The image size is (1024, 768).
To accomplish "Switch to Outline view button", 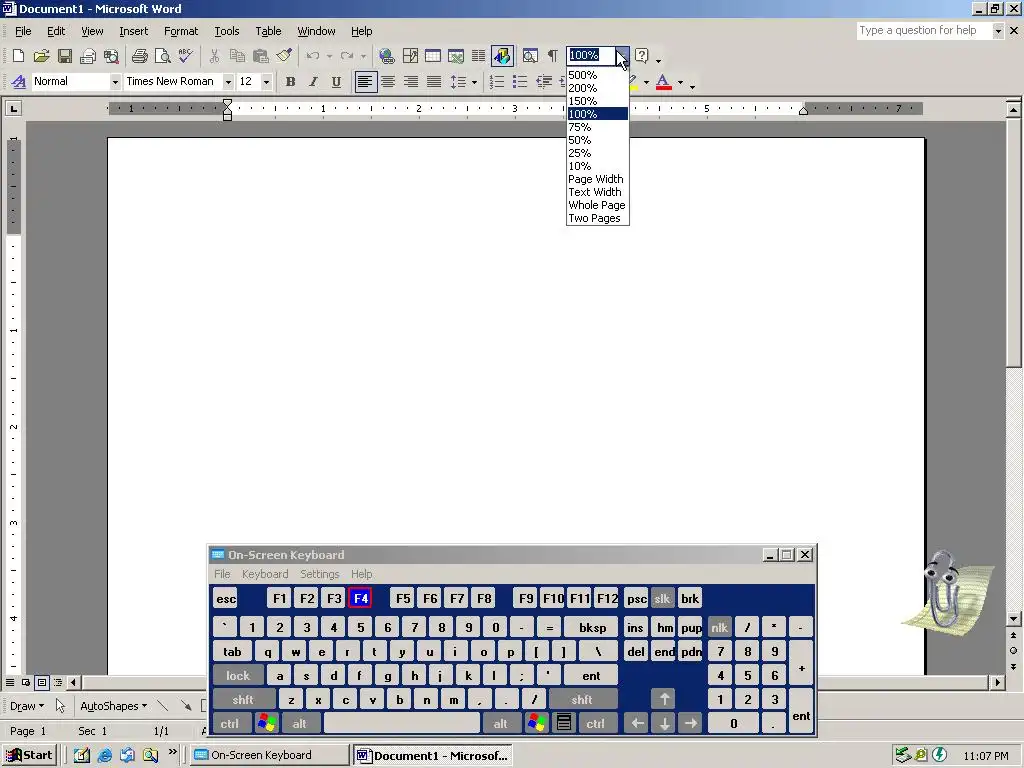I will pos(58,682).
